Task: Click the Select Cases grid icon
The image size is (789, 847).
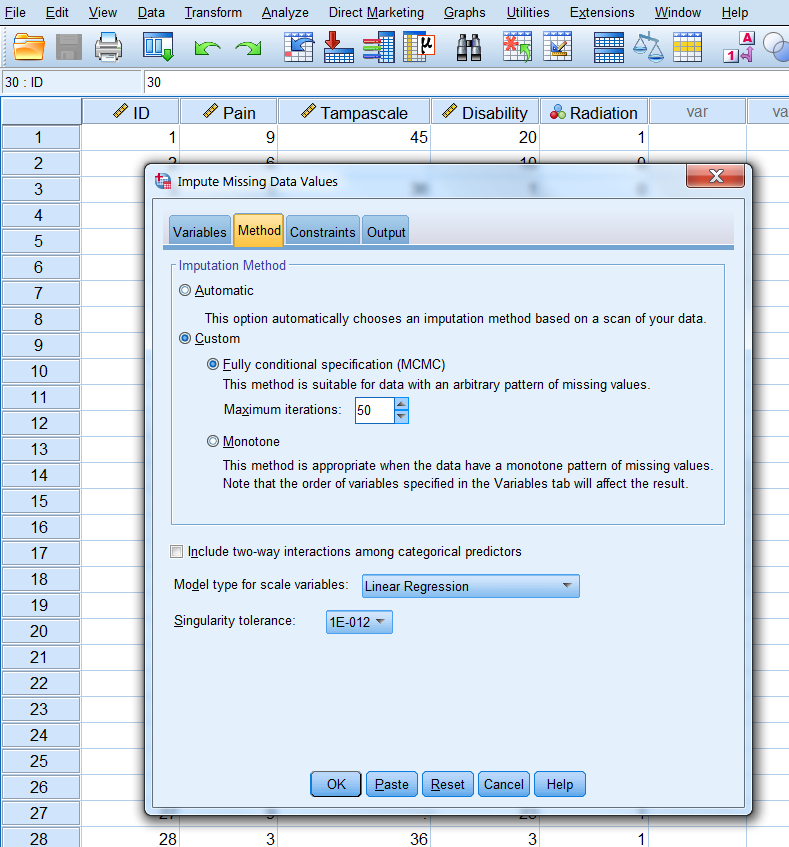Action: point(687,47)
